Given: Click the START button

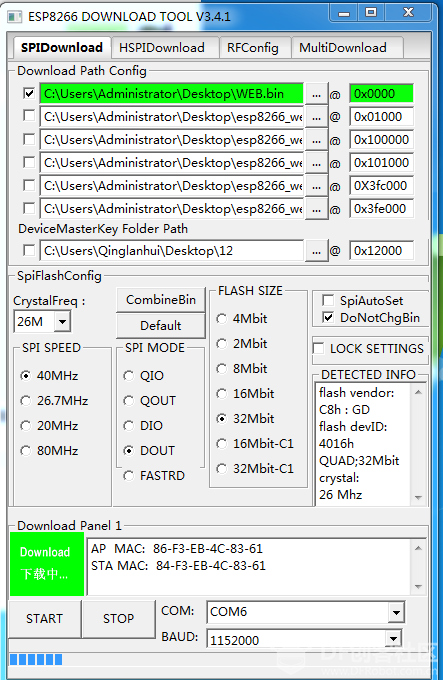Looking at the screenshot, I should [x=44, y=618].
